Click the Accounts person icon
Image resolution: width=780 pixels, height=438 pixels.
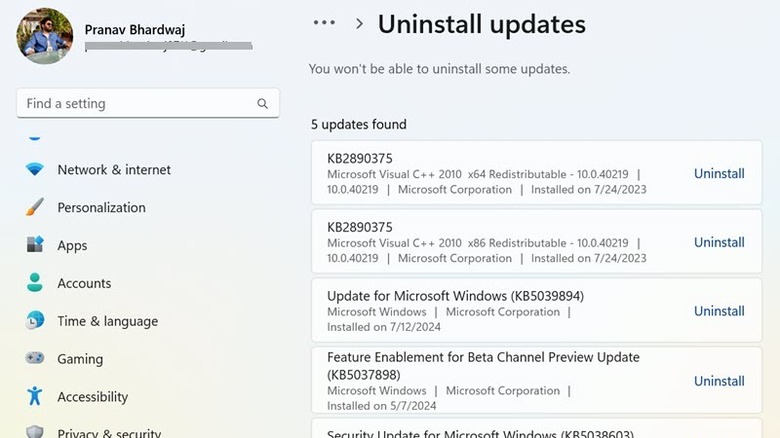pyautogui.click(x=35, y=283)
